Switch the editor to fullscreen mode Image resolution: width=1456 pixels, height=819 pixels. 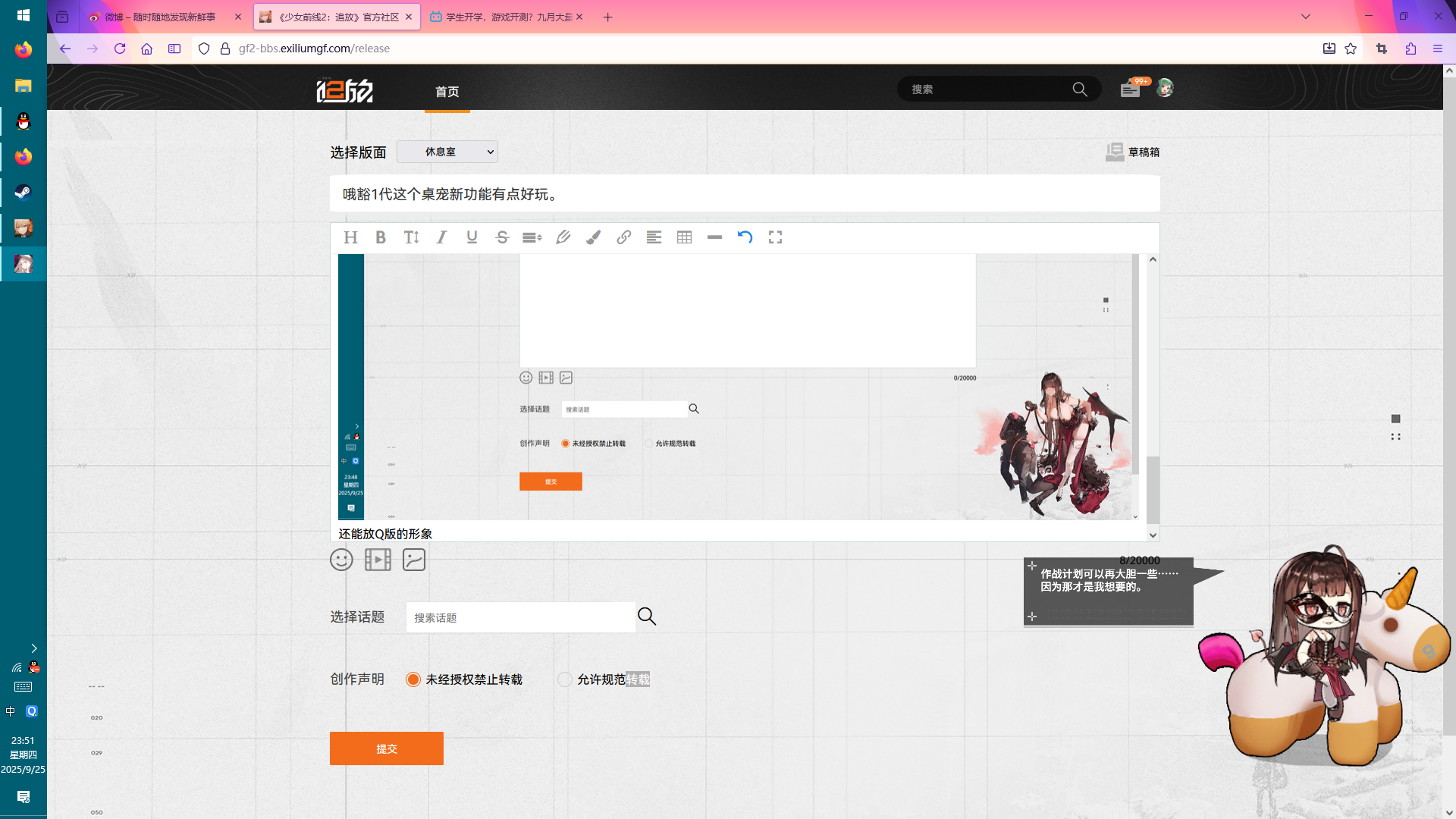775,237
